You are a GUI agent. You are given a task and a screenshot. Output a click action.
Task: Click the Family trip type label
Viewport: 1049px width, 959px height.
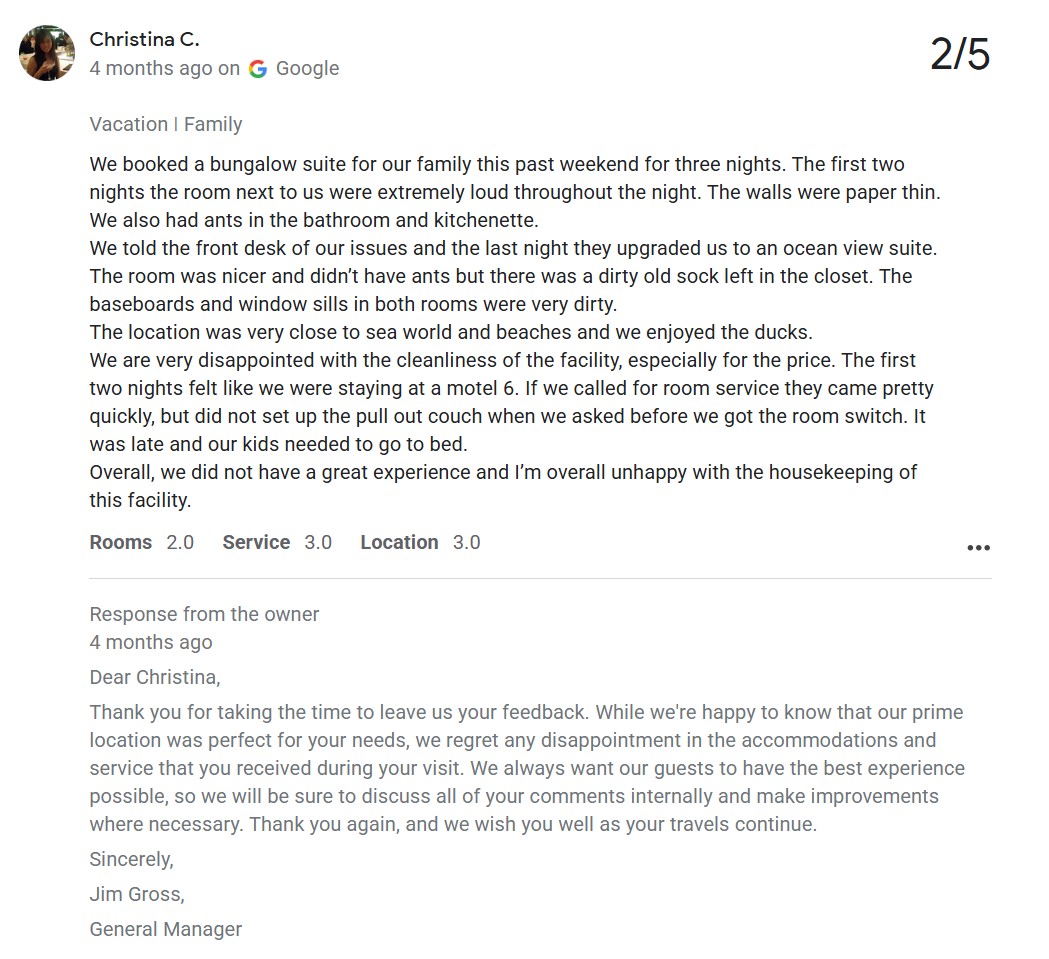click(x=213, y=124)
